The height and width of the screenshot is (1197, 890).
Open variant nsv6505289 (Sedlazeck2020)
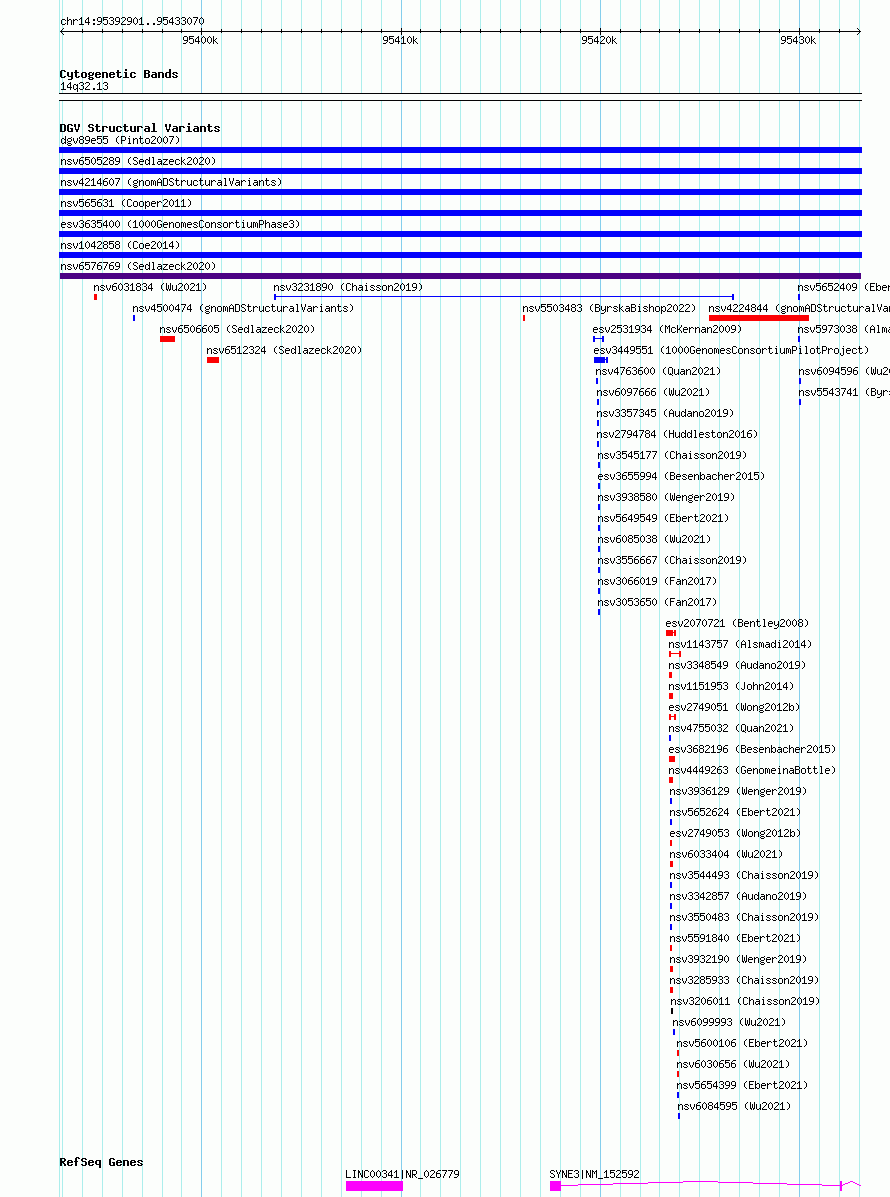138,161
